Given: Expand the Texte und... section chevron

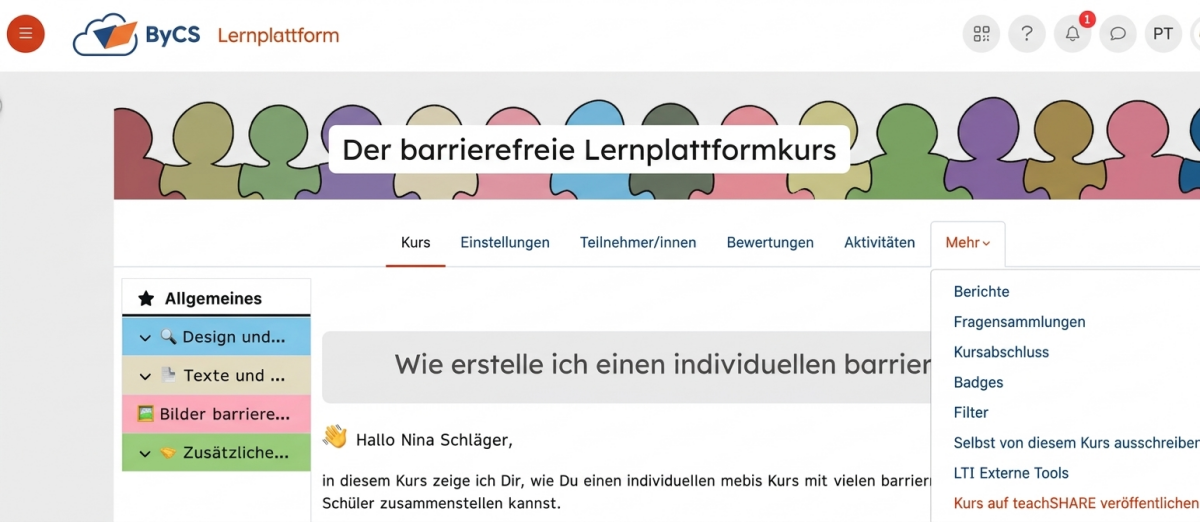Looking at the screenshot, I should (x=145, y=376).
